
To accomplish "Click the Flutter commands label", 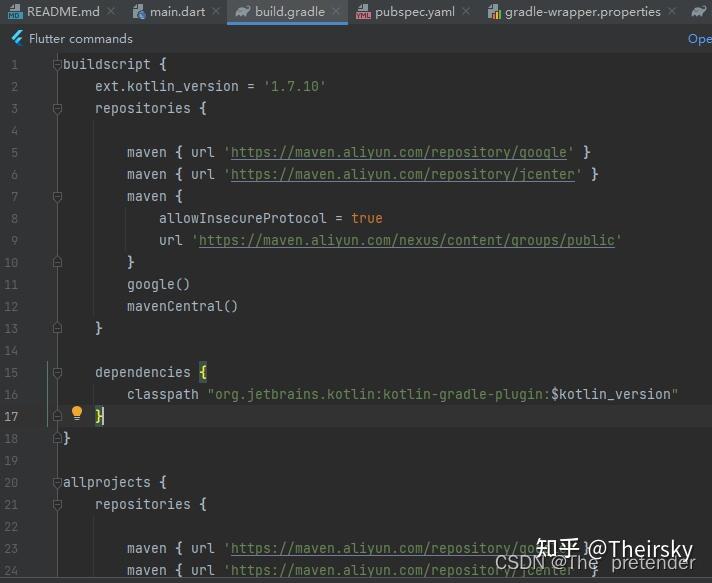I will click(81, 39).
